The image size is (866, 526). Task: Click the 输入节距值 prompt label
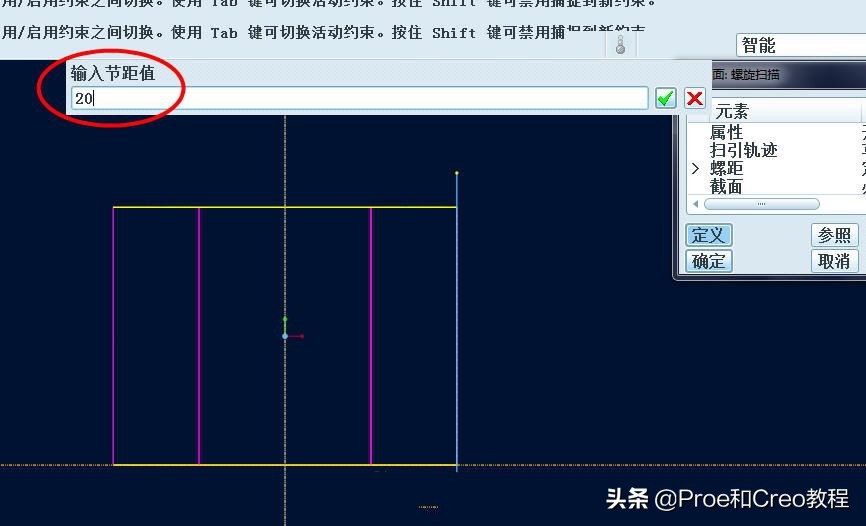coord(113,73)
